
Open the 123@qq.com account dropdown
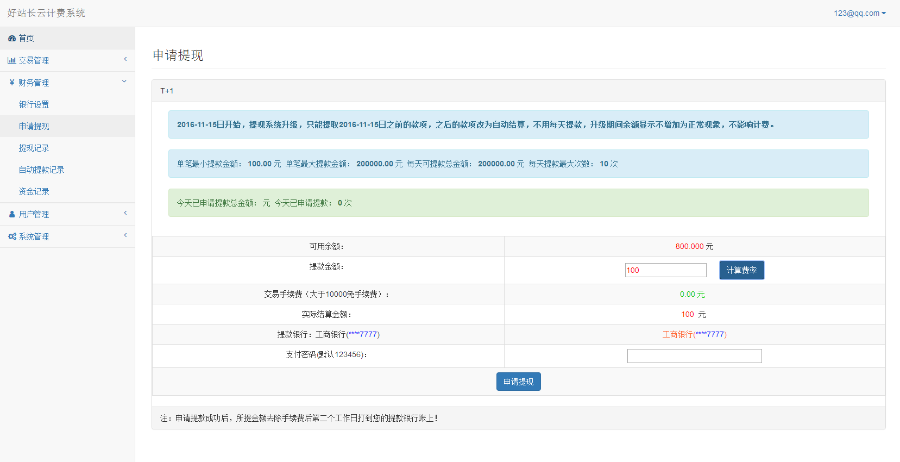coord(859,13)
